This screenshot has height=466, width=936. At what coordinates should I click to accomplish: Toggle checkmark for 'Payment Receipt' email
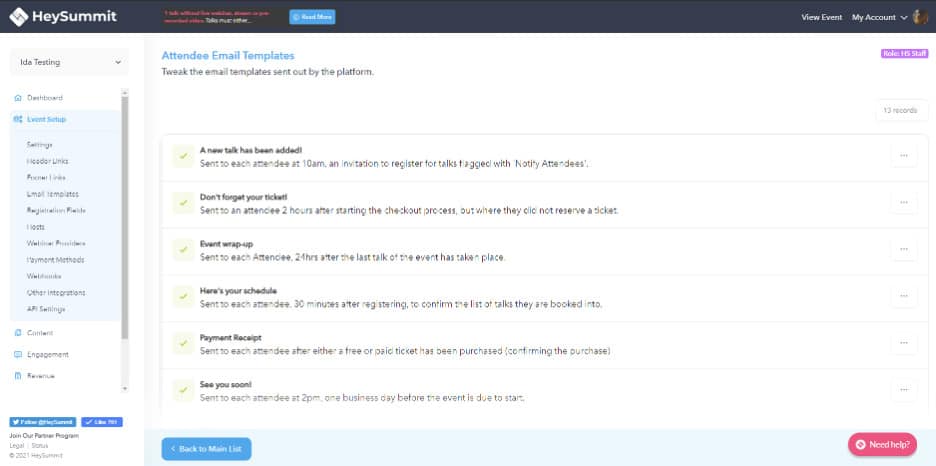tap(183, 344)
